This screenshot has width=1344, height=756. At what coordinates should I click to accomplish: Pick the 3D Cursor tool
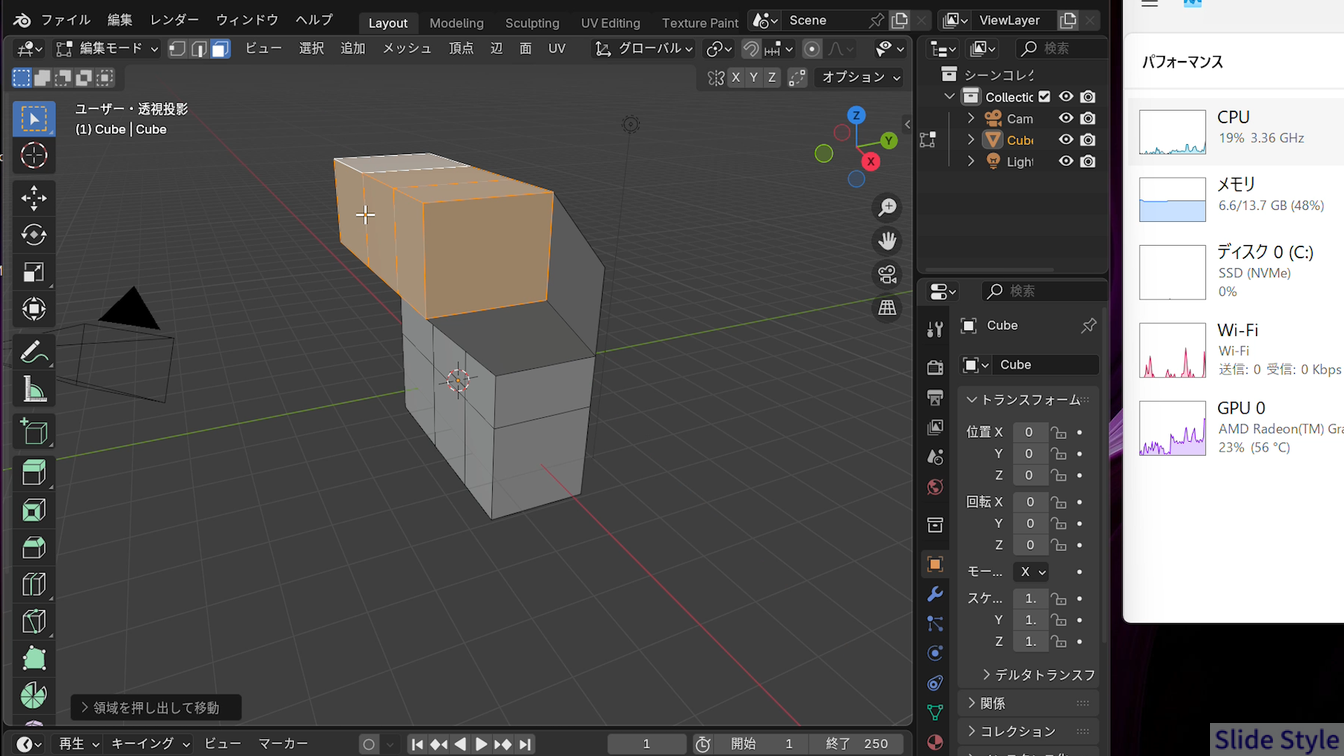[x=34, y=156]
